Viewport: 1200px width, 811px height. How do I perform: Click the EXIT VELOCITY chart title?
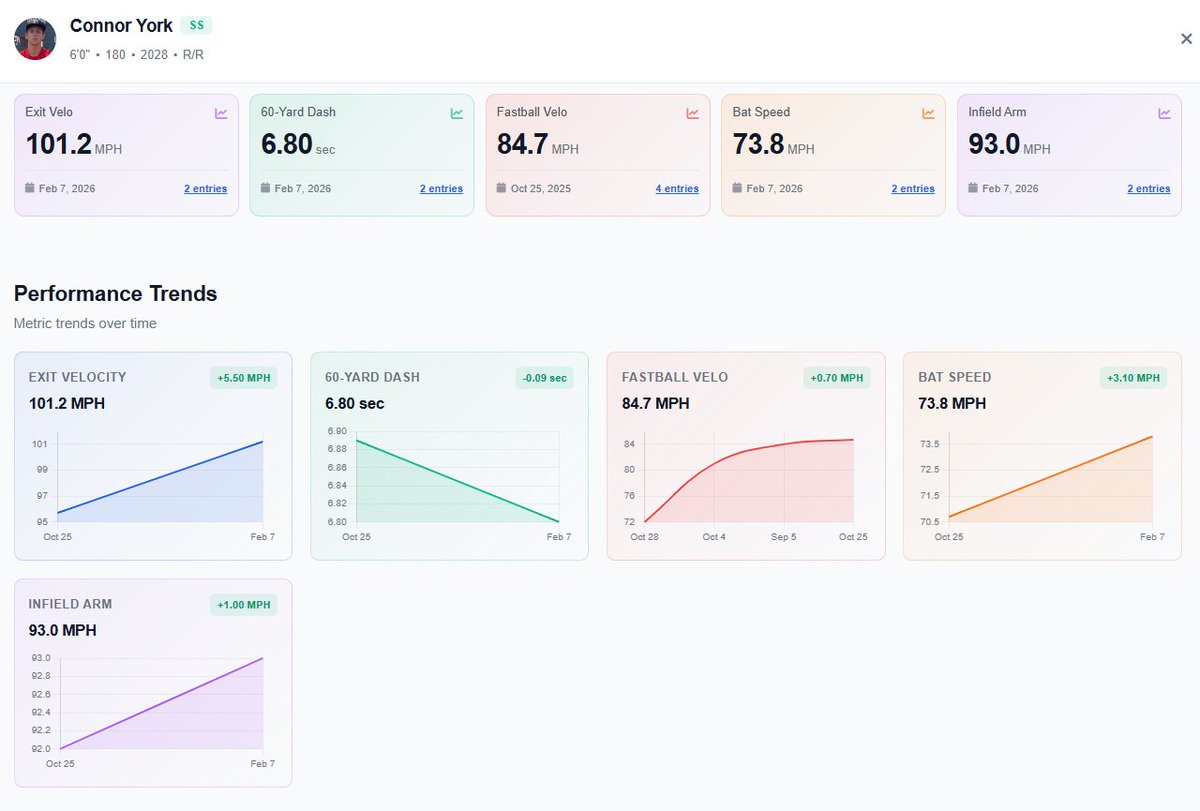point(78,378)
